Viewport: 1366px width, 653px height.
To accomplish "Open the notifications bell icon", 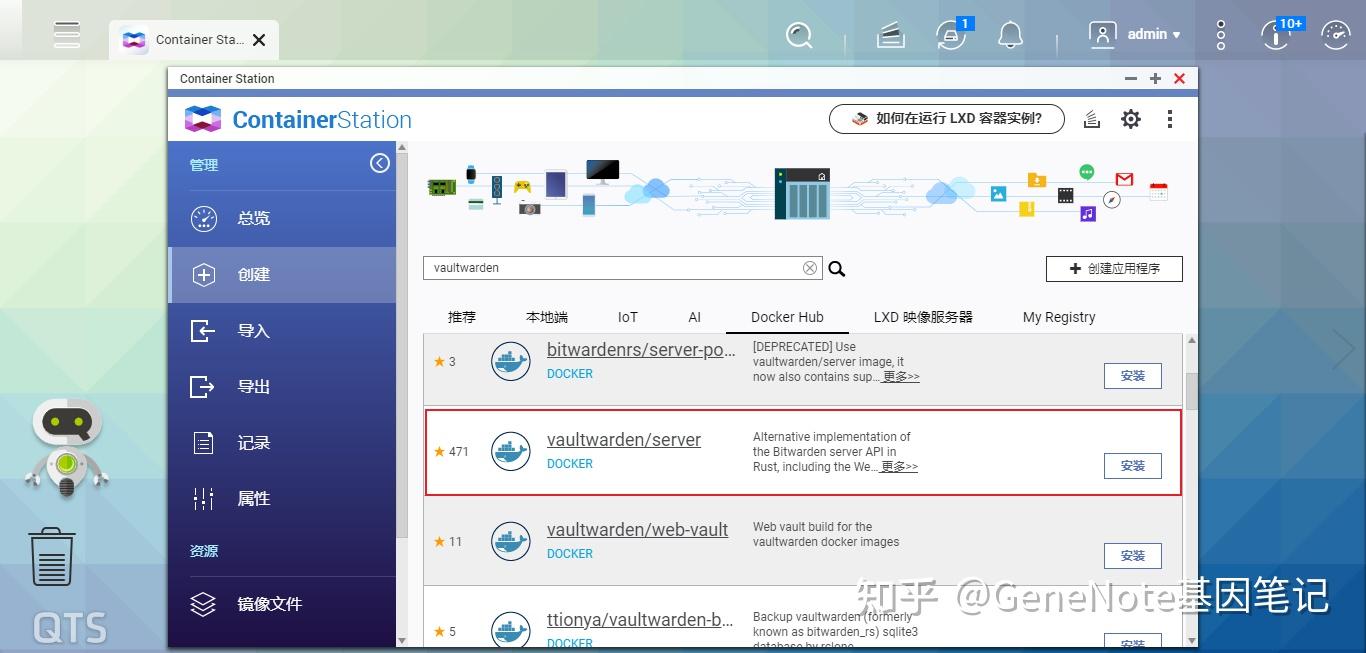I will coord(1010,36).
